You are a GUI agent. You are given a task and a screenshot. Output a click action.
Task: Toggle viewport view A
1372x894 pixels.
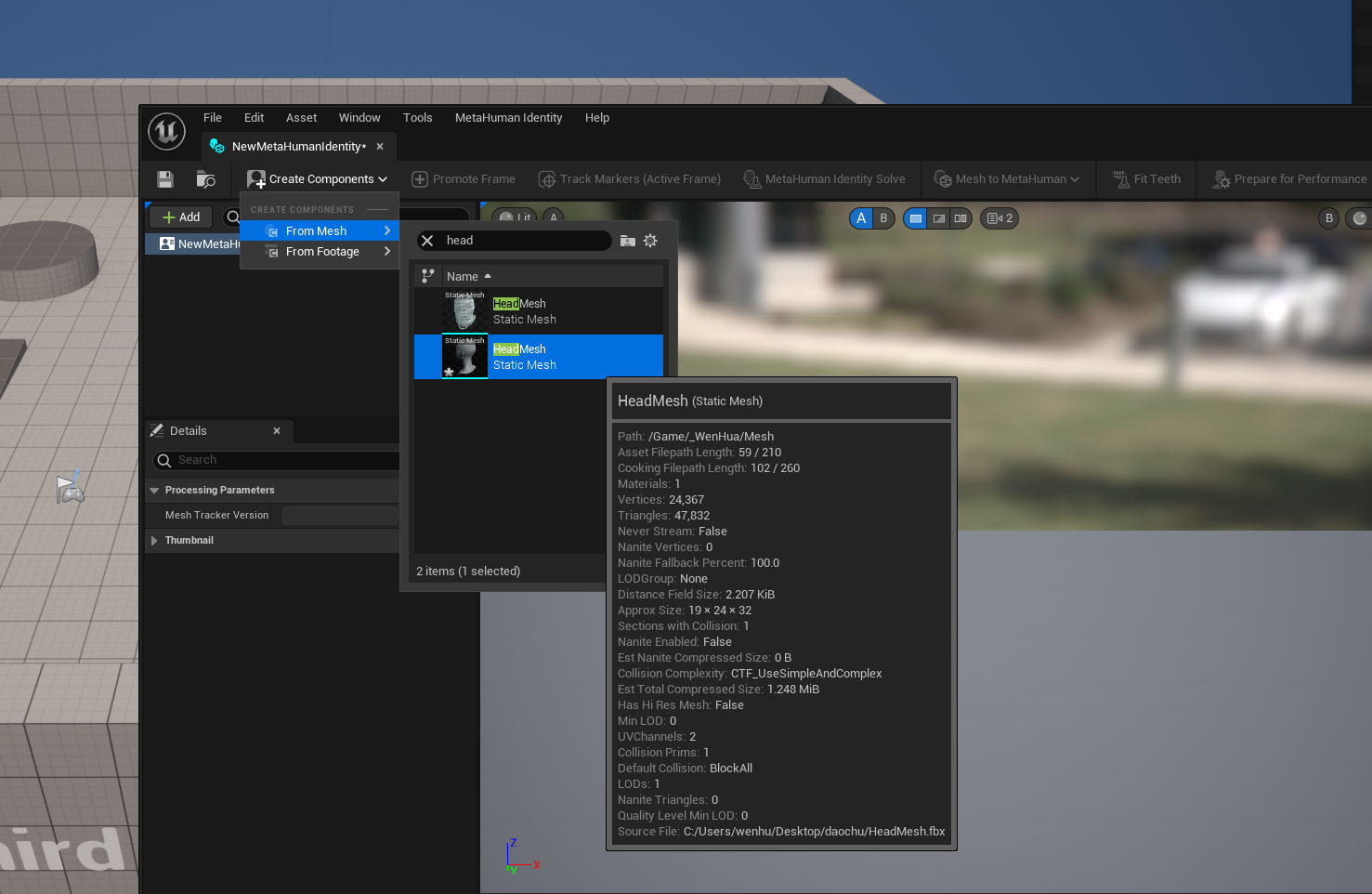[x=861, y=218]
